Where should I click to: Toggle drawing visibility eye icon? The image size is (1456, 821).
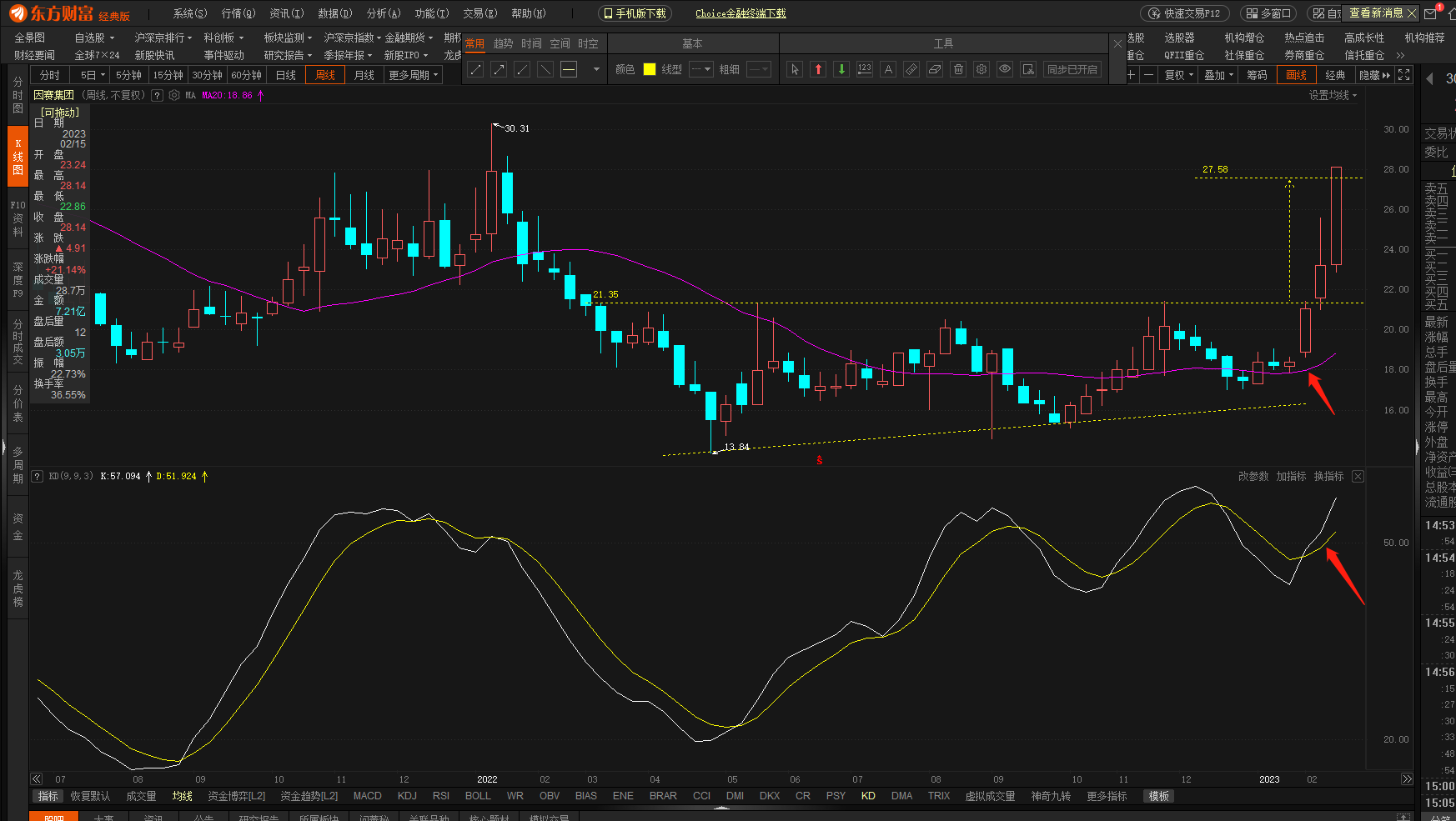tap(1005, 70)
